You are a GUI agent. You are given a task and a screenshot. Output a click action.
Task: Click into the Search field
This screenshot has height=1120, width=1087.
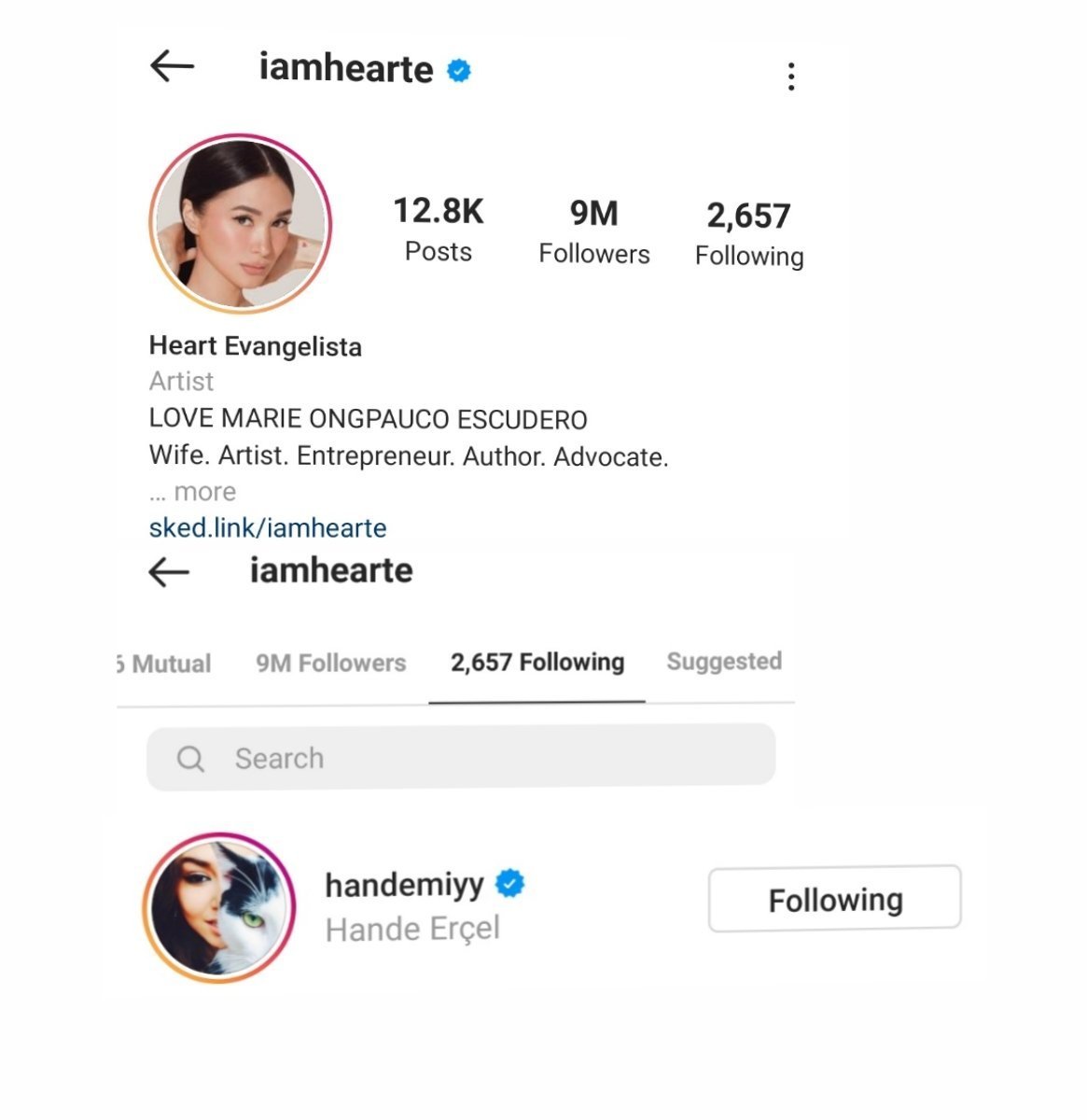461,758
